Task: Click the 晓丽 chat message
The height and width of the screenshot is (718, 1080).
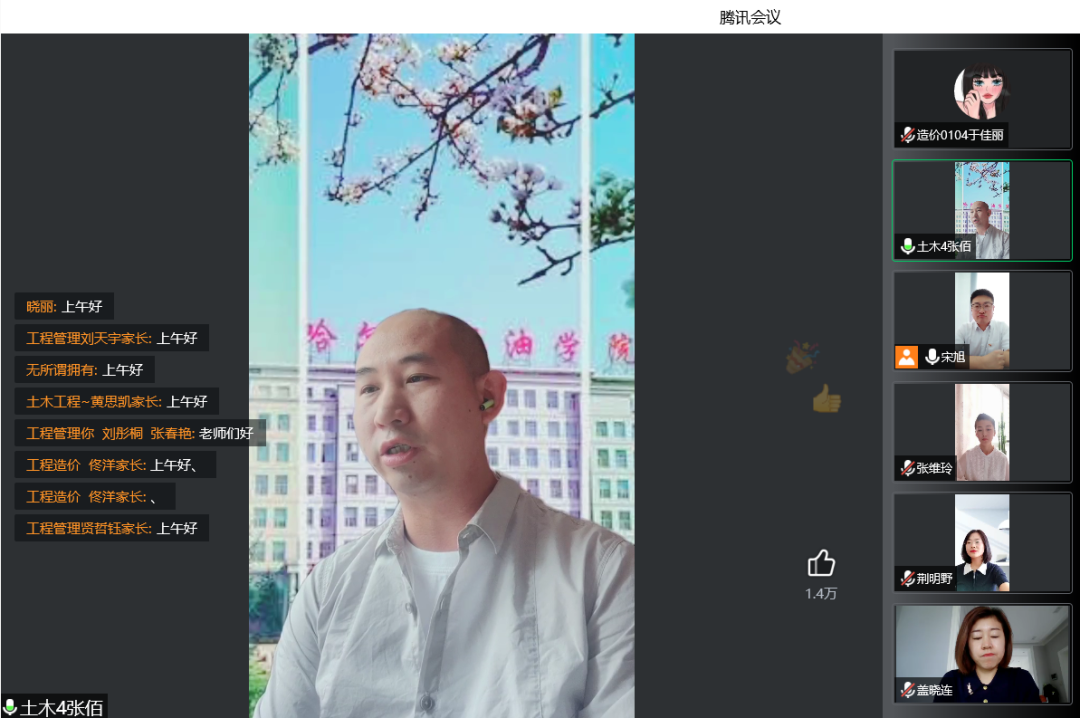Action: (x=64, y=306)
